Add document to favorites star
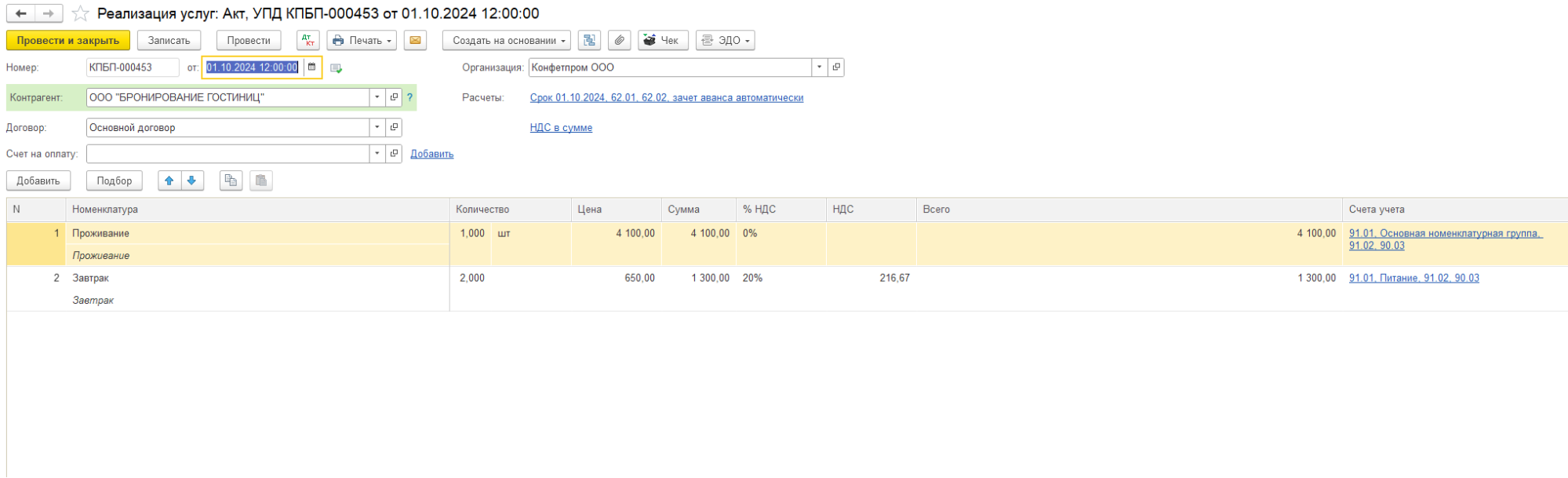Viewport: 1568px width, 478px height. pos(80,13)
